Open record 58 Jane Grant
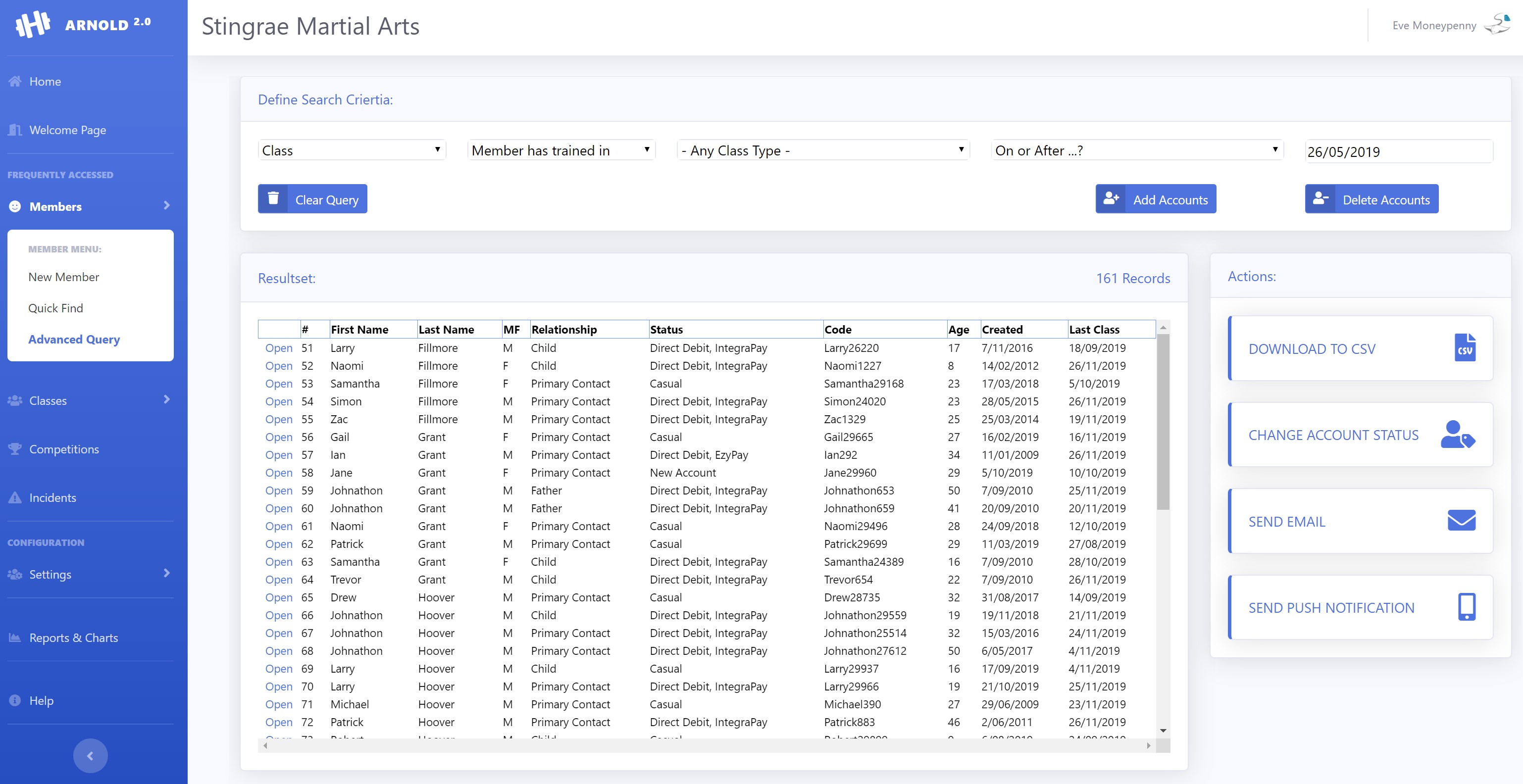Screen dimensions: 1523x784 pyautogui.click(x=278, y=473)
